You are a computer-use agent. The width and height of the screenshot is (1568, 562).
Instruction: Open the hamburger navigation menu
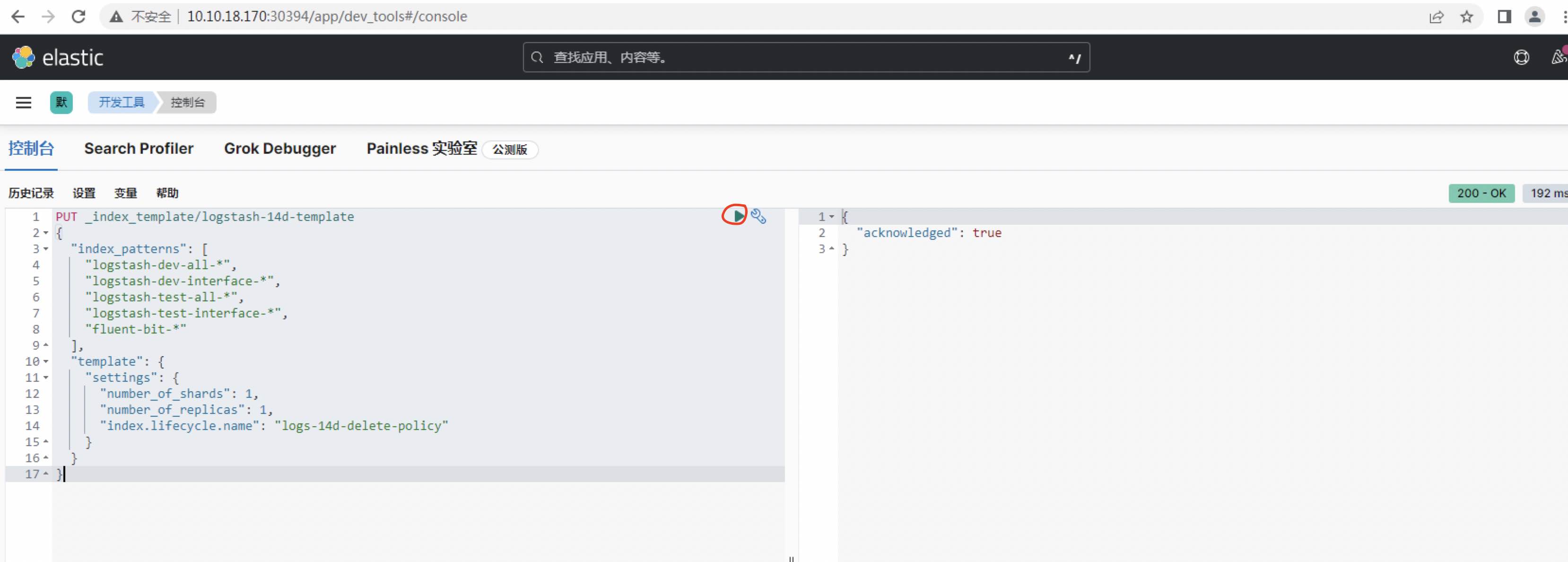tap(23, 102)
